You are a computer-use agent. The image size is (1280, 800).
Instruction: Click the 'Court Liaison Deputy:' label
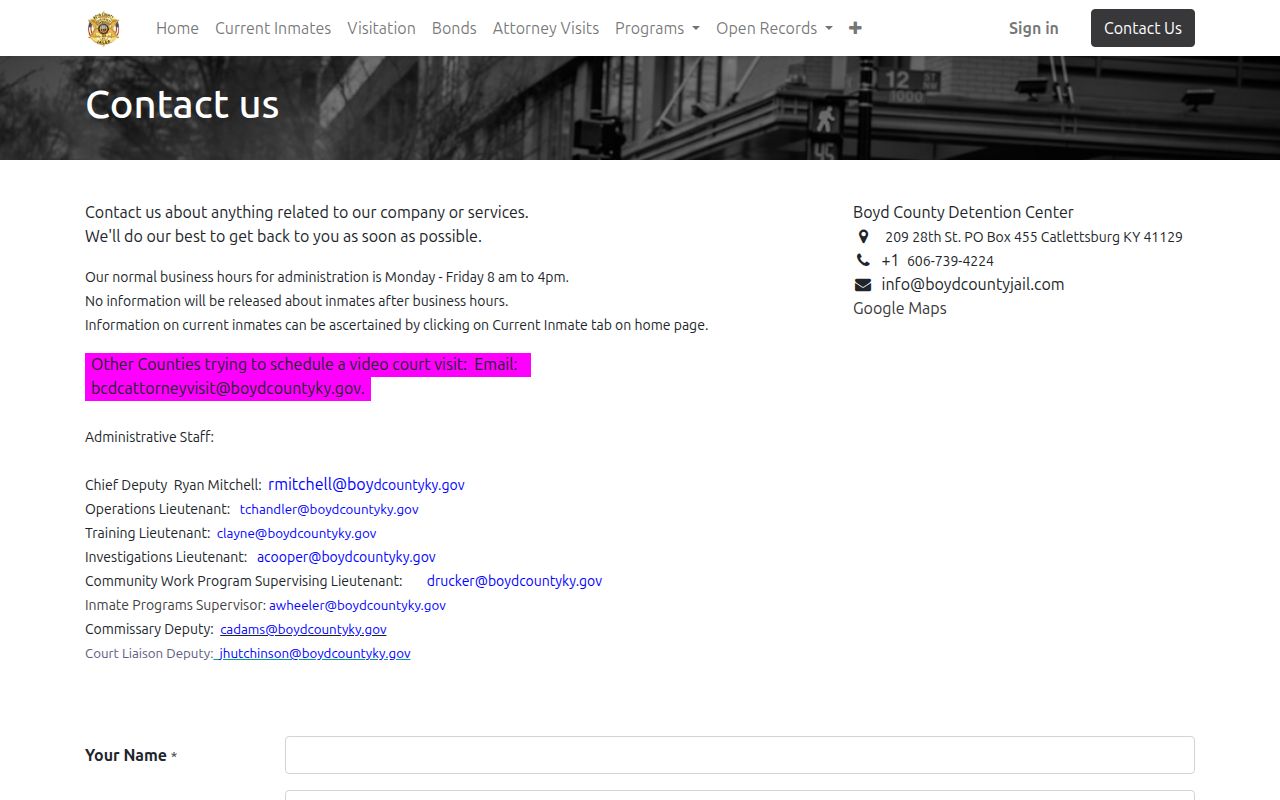(150, 653)
